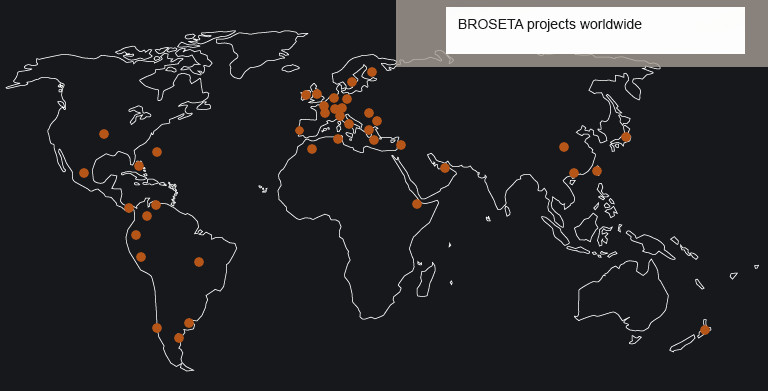
Task: Click the marker in central United States
Action: point(104,134)
